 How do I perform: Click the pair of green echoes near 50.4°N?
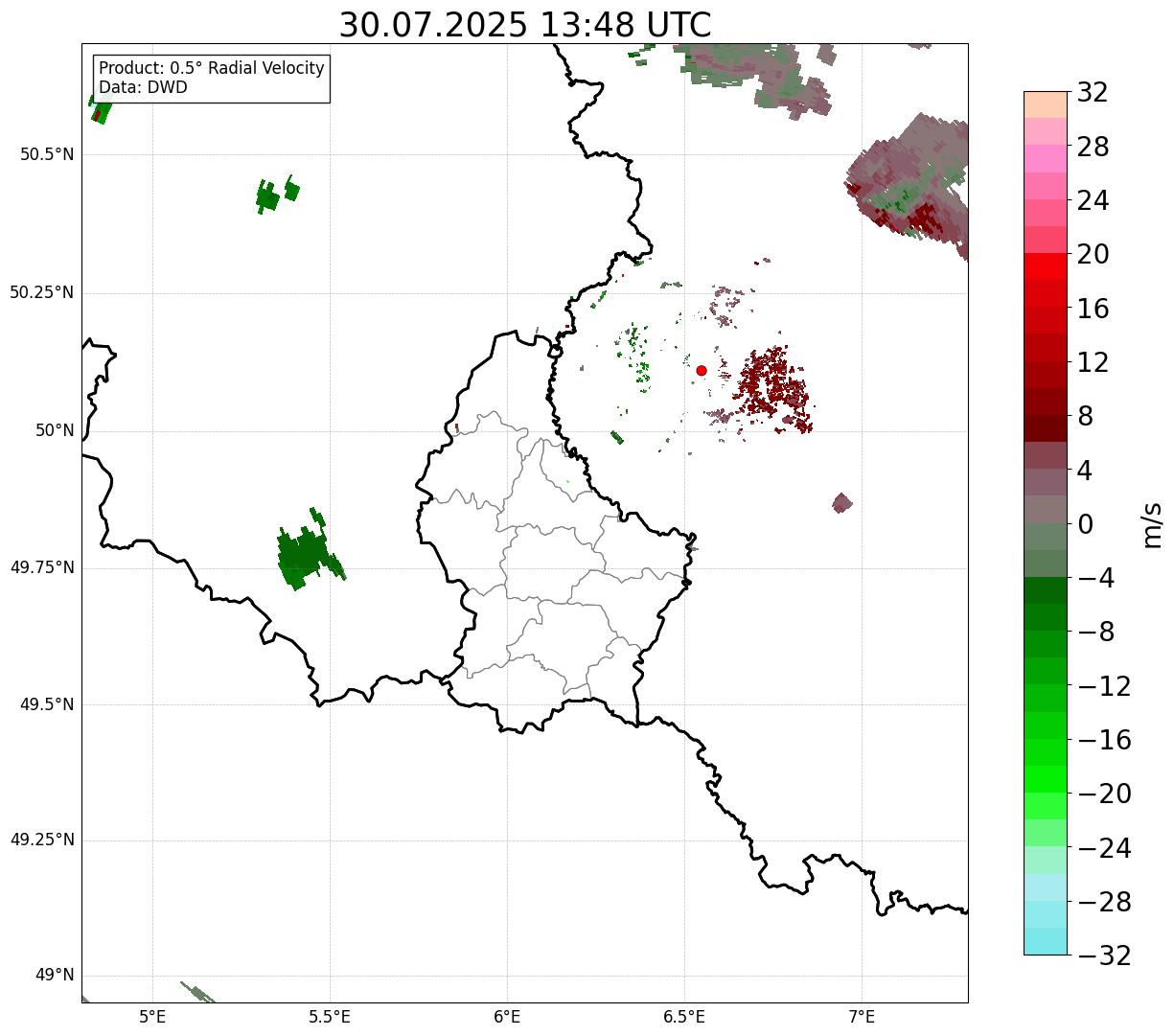click(278, 195)
